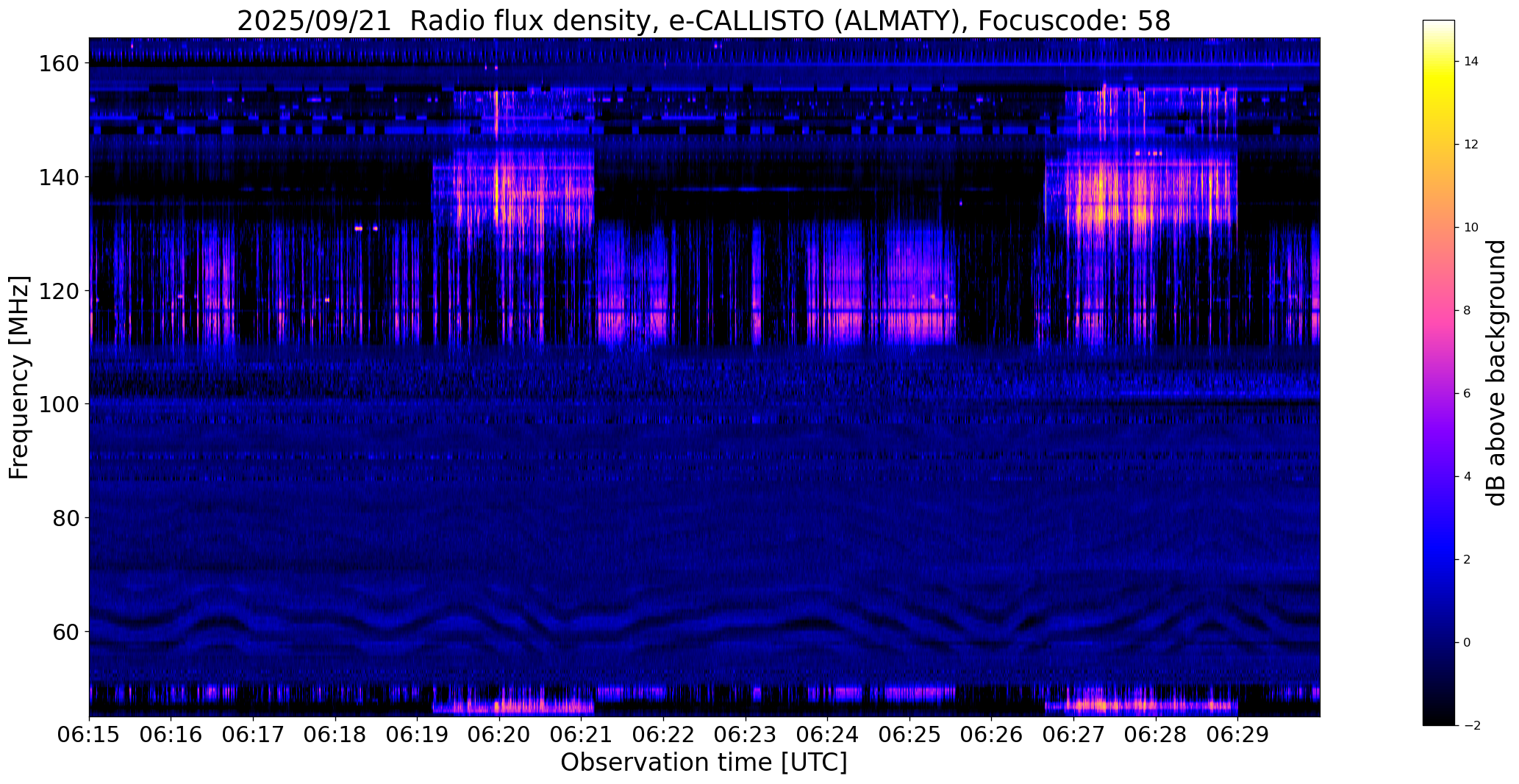This screenshot has width=1519, height=784.
Task: Select the 06:27 time tick label
Action: (x=1074, y=734)
